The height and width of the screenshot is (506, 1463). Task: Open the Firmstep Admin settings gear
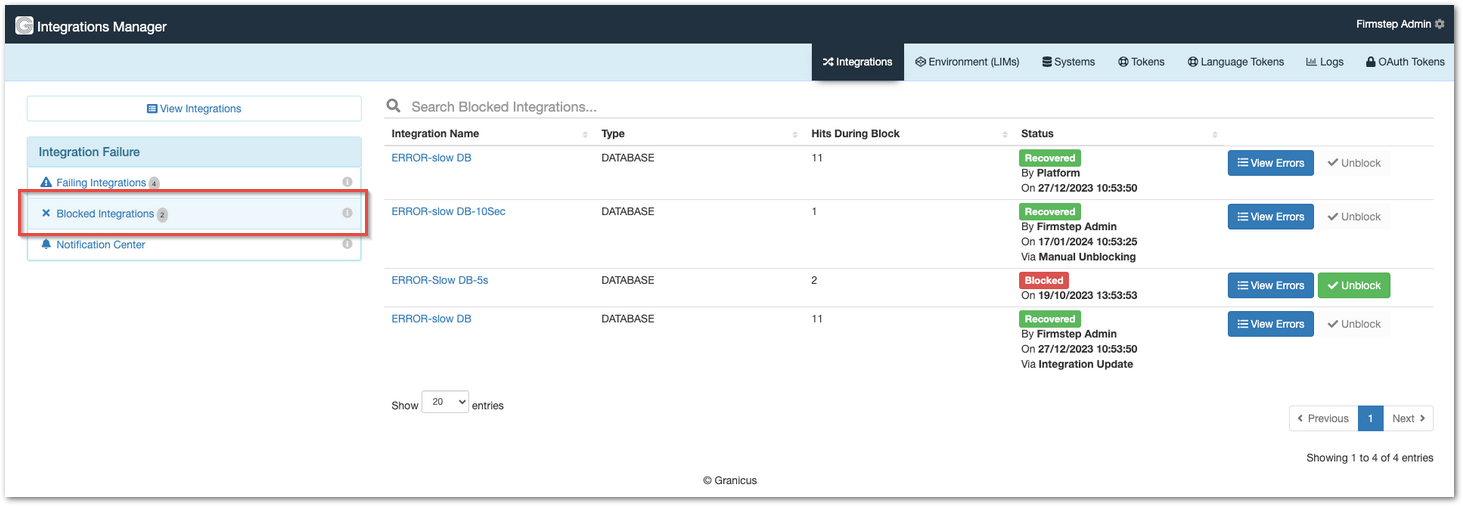[x=1440, y=24]
